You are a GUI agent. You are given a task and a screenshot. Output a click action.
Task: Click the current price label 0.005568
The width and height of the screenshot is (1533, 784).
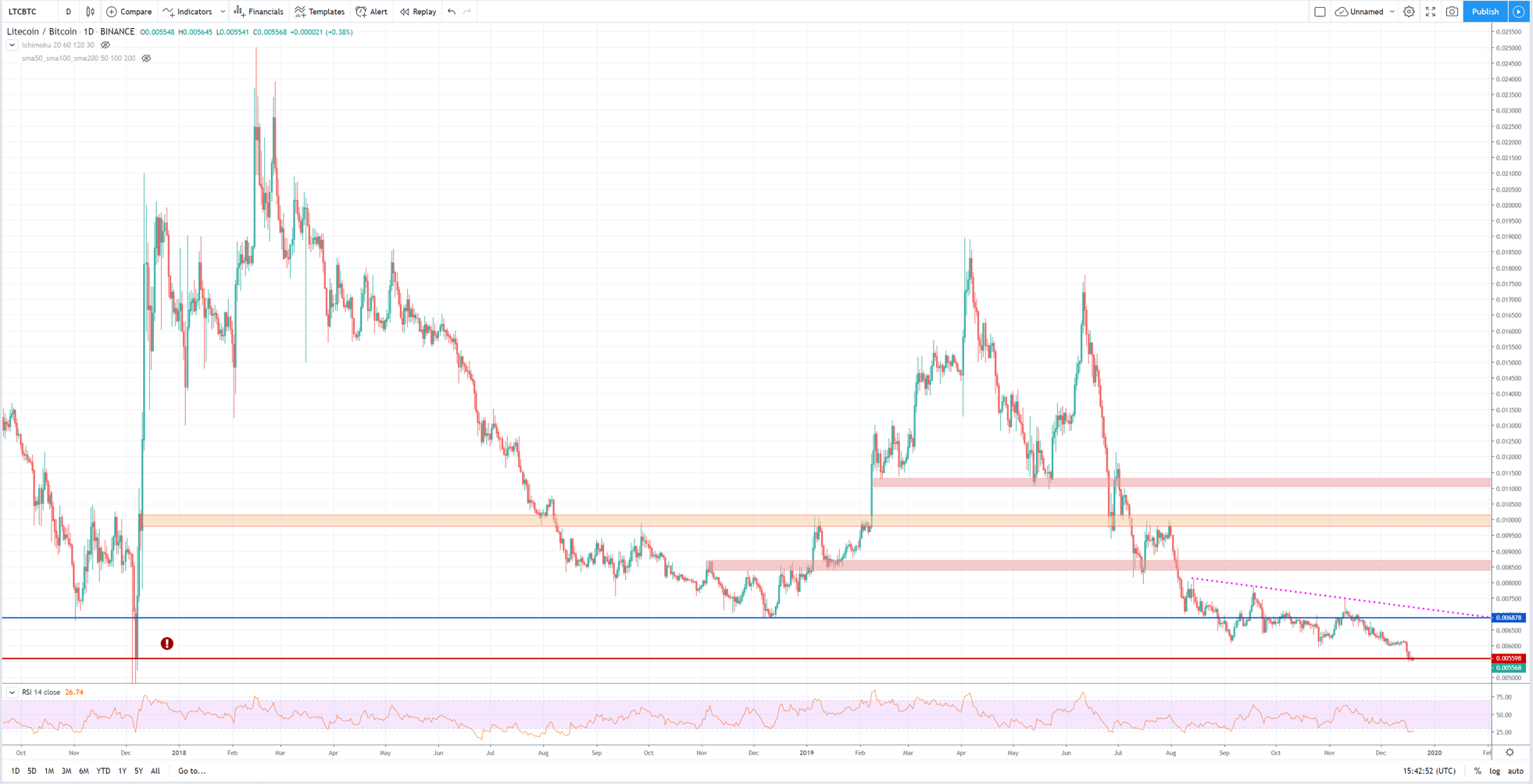[1508, 668]
